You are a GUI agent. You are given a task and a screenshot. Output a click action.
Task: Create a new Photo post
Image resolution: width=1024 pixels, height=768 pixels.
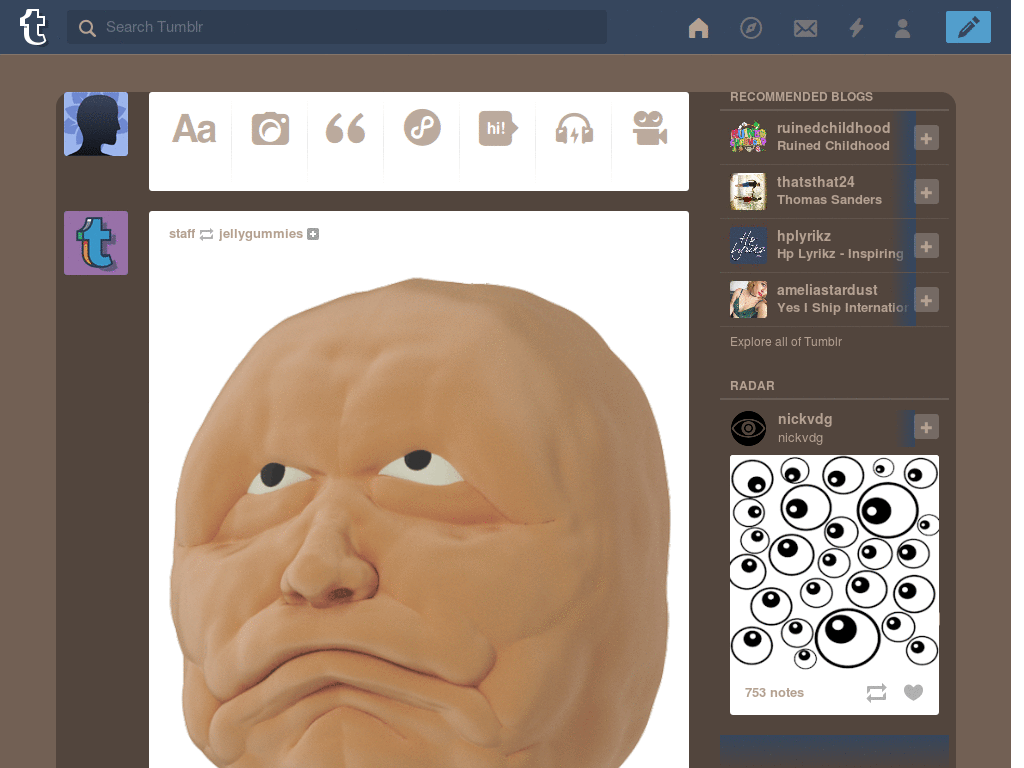270,129
